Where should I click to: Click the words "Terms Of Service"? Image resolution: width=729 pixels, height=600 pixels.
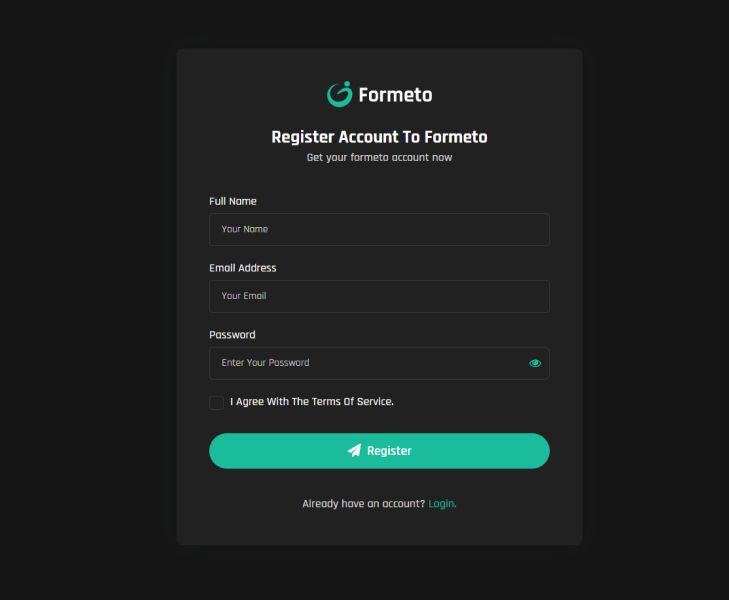(x=352, y=402)
